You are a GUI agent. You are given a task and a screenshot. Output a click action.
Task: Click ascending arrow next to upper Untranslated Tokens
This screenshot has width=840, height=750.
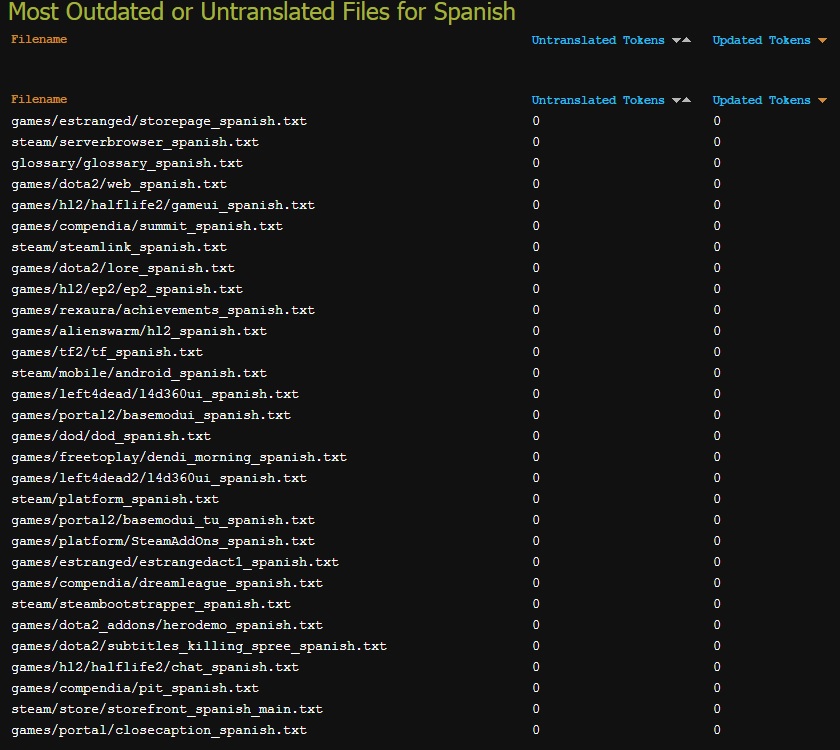coord(687,41)
